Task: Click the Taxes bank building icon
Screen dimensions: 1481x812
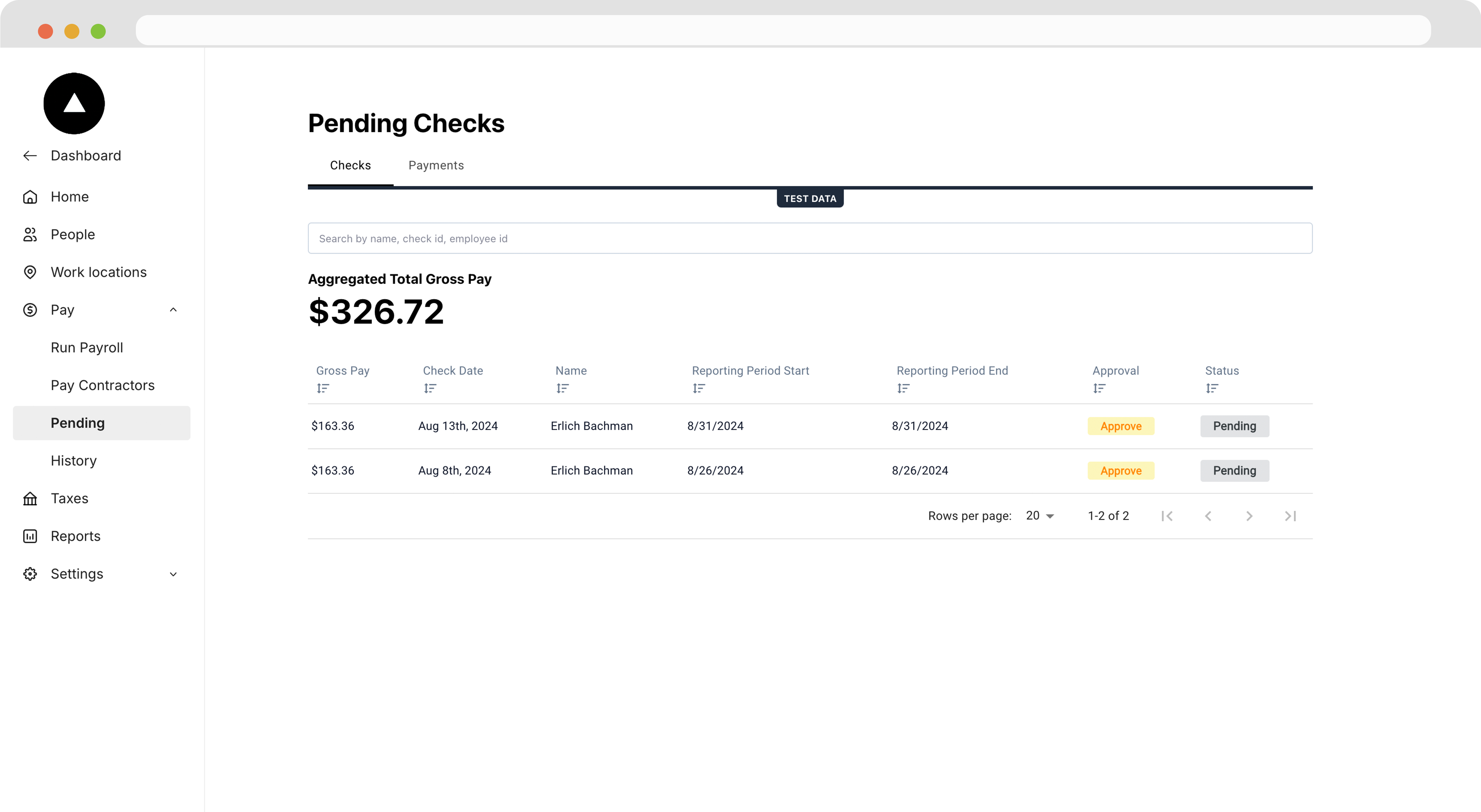Action: click(30, 499)
